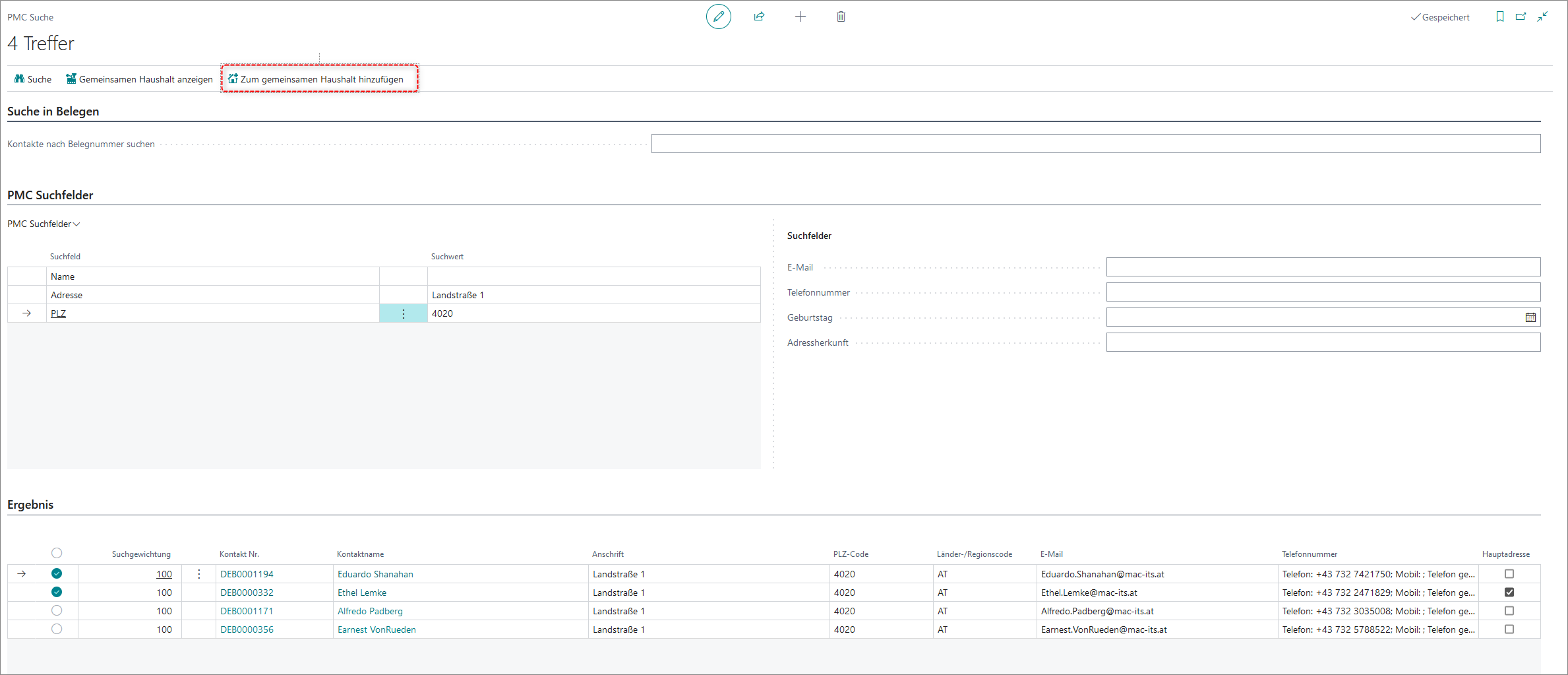1568x675 pixels.
Task: Click Eduardo.Shanahan@mac-its.at email cell
Action: coord(1157,574)
